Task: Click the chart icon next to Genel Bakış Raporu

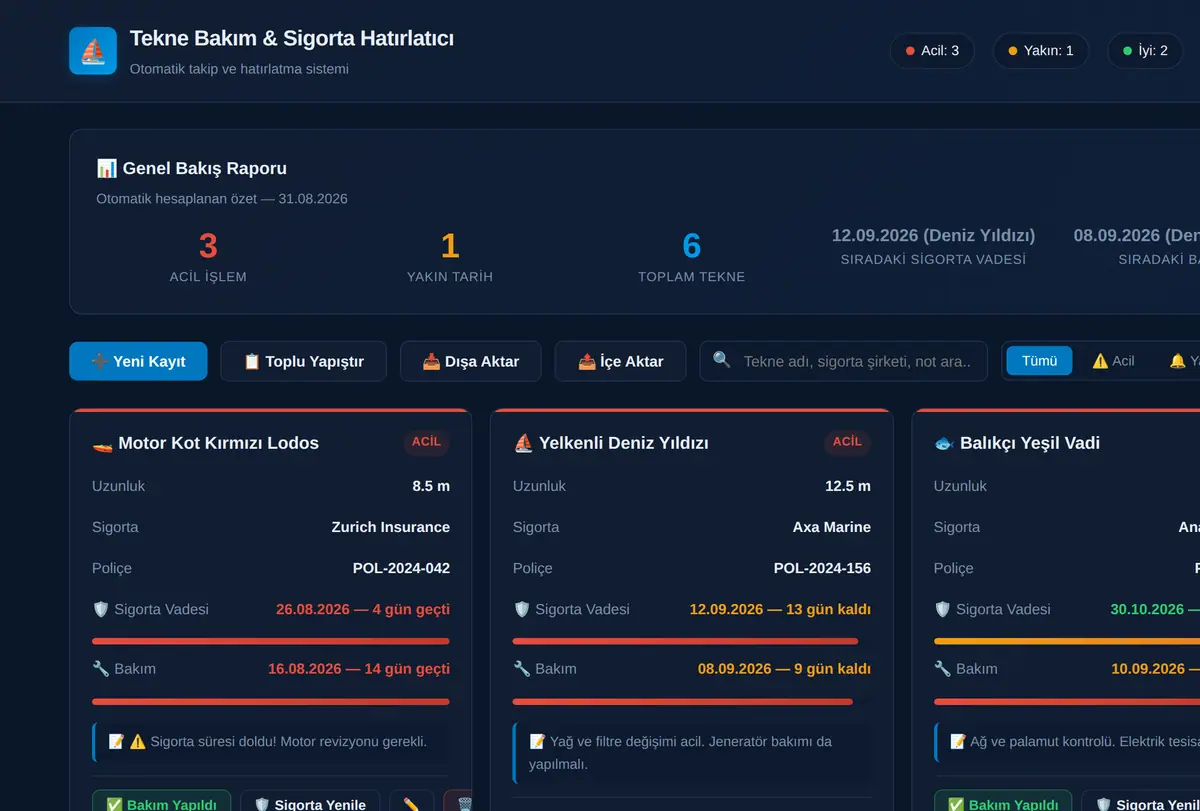Action: pyautogui.click(x=106, y=168)
